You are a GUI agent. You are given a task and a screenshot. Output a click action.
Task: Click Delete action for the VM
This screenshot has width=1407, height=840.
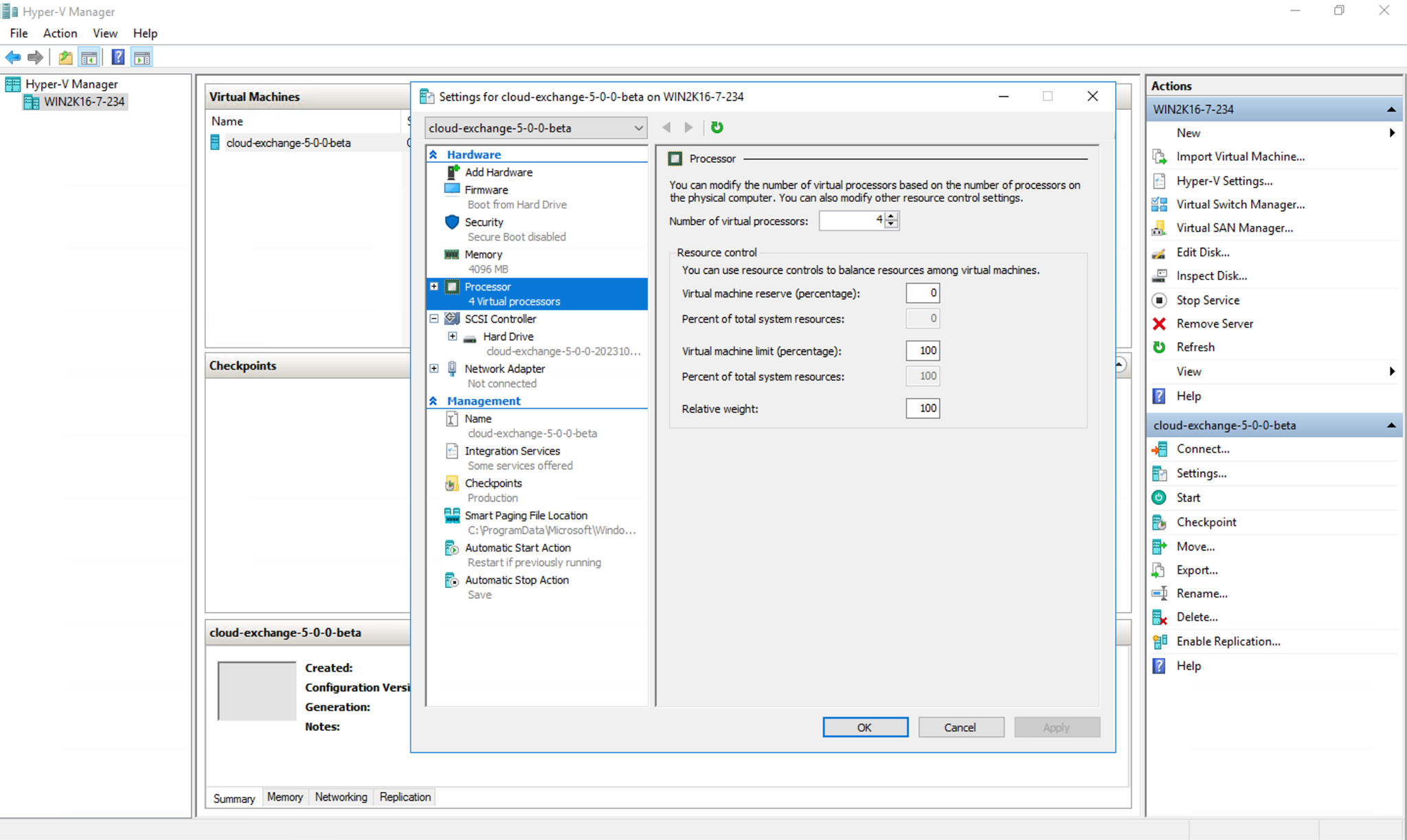(x=1197, y=617)
